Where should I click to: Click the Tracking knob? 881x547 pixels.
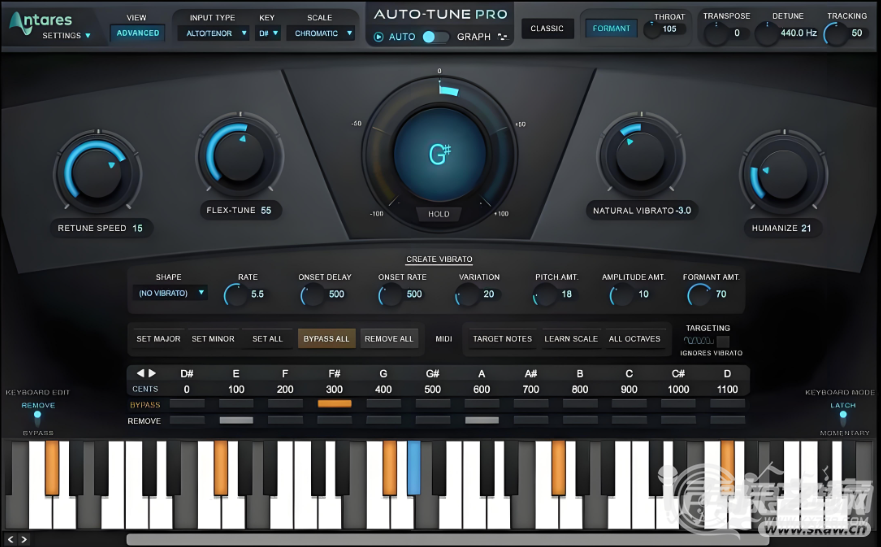(835, 34)
